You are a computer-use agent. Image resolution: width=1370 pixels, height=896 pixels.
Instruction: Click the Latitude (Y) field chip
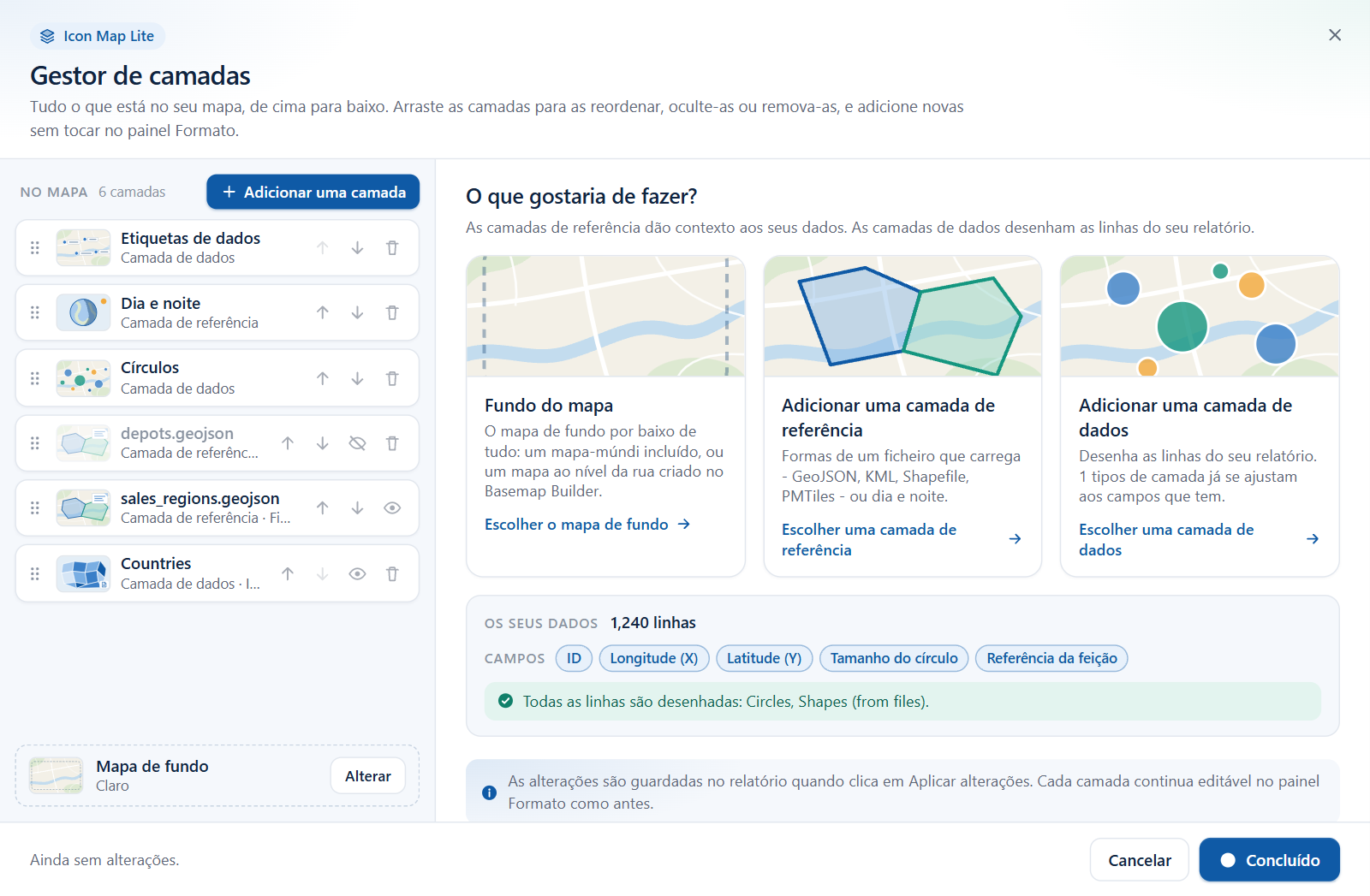(x=765, y=658)
